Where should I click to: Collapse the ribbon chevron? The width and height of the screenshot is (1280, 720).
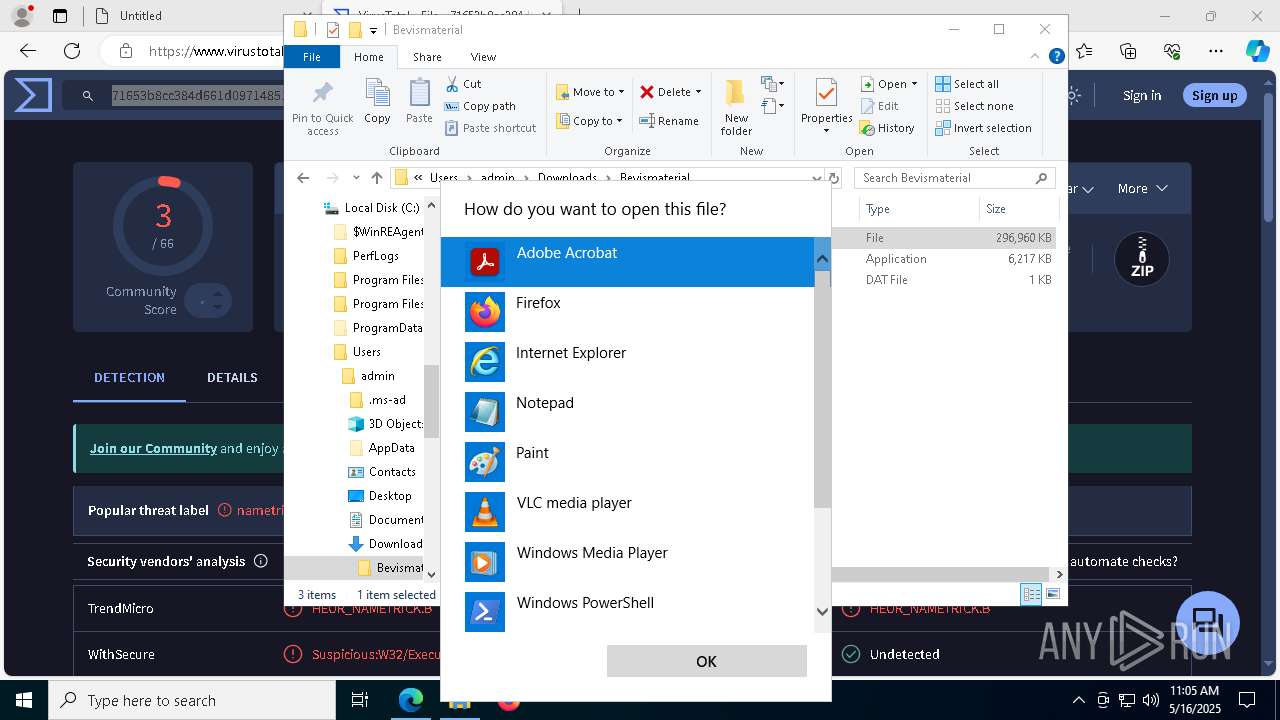pyautogui.click(x=1036, y=57)
